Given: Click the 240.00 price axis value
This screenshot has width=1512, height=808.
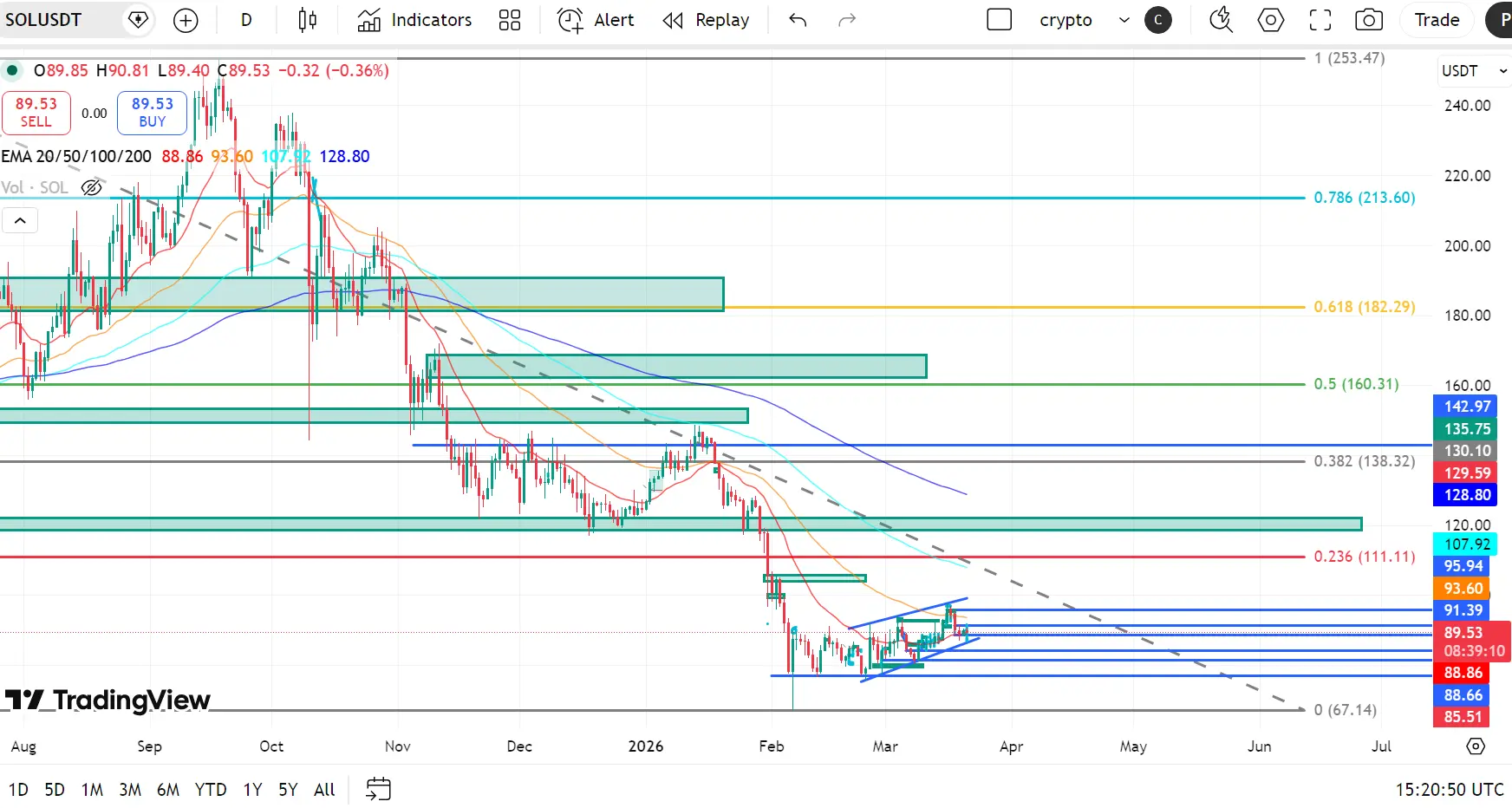Looking at the screenshot, I should tap(1467, 106).
